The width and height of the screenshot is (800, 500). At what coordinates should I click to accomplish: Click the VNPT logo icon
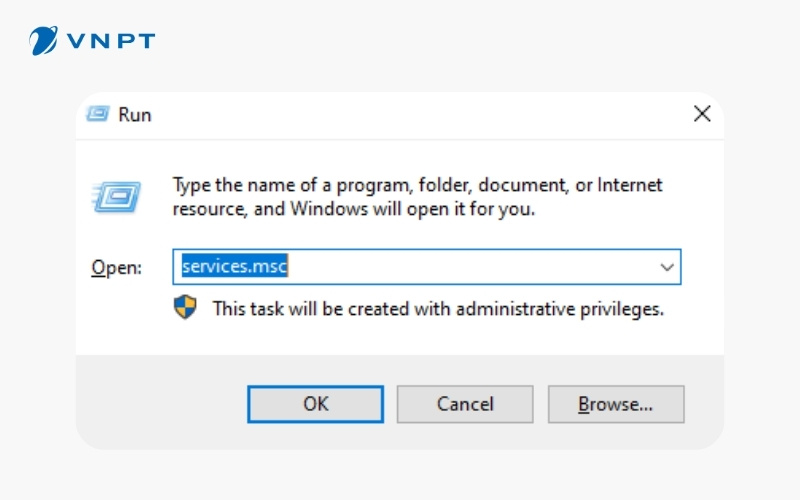point(44,41)
